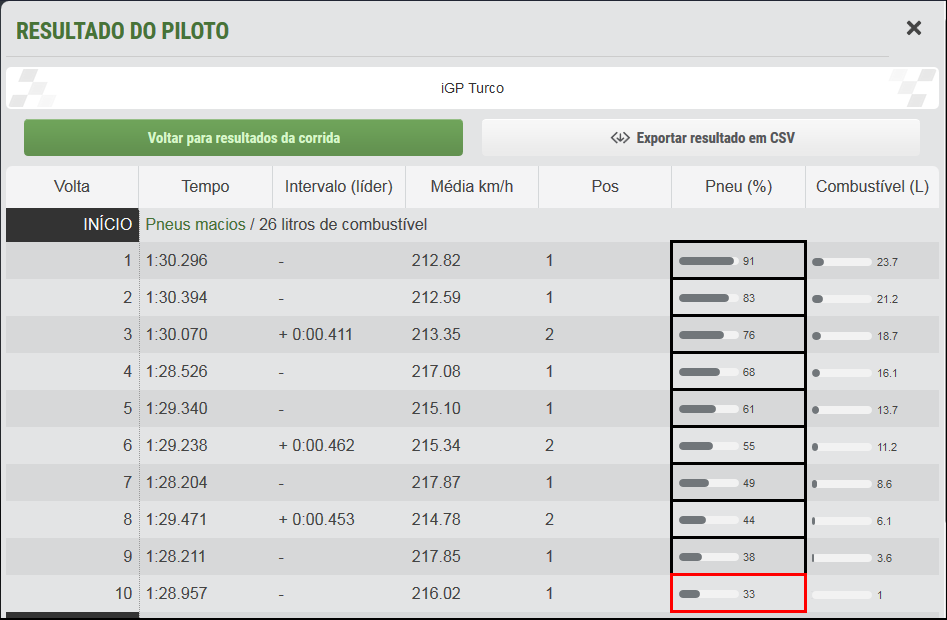Viewport: 947px width, 620px height.
Task: Click tyre bar showing 83 percent
Action: [708, 298]
